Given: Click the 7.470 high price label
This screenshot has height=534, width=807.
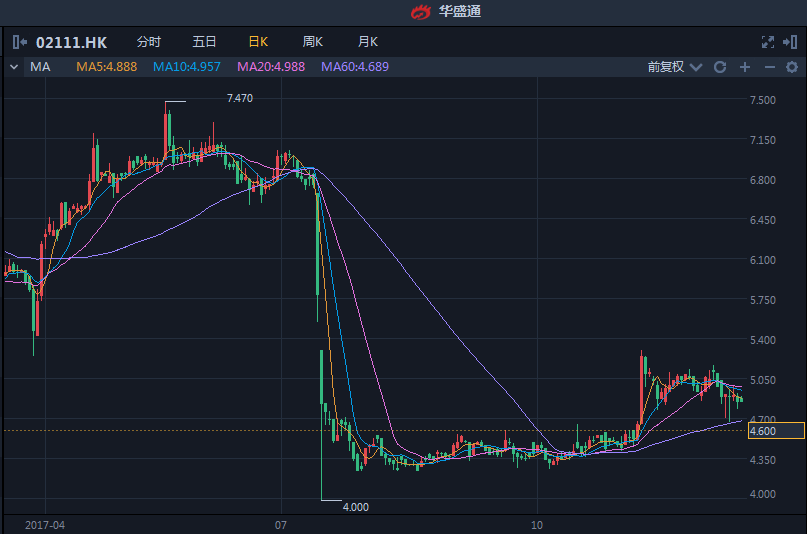Looking at the screenshot, I should [x=240, y=98].
